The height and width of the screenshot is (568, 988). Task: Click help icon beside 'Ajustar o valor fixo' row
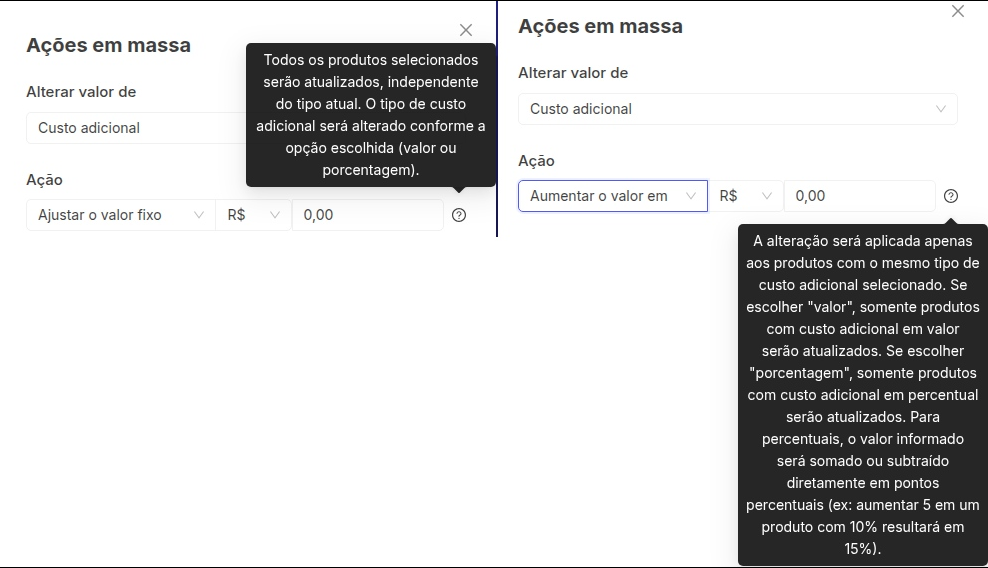click(459, 215)
